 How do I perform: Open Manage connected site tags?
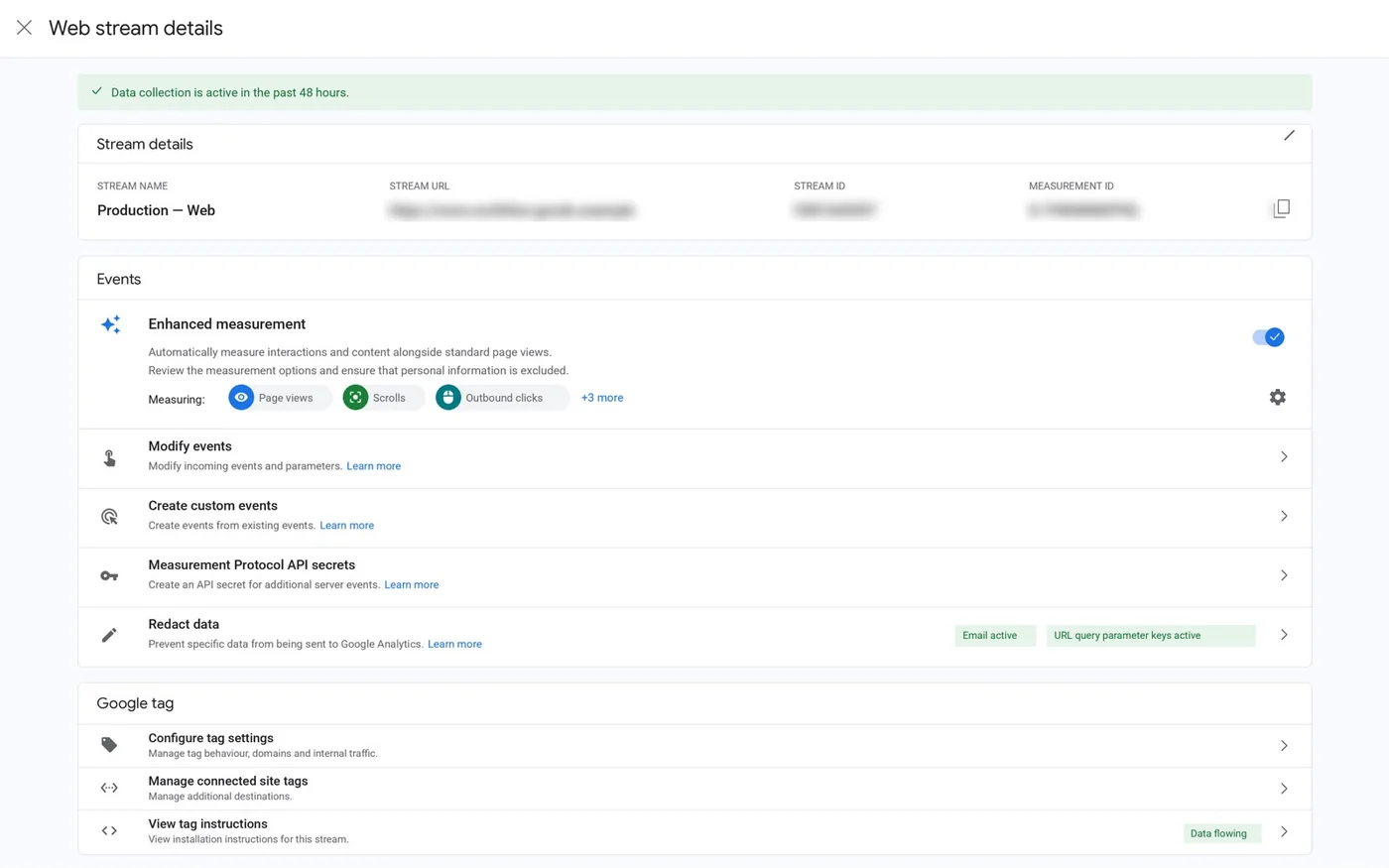694,789
